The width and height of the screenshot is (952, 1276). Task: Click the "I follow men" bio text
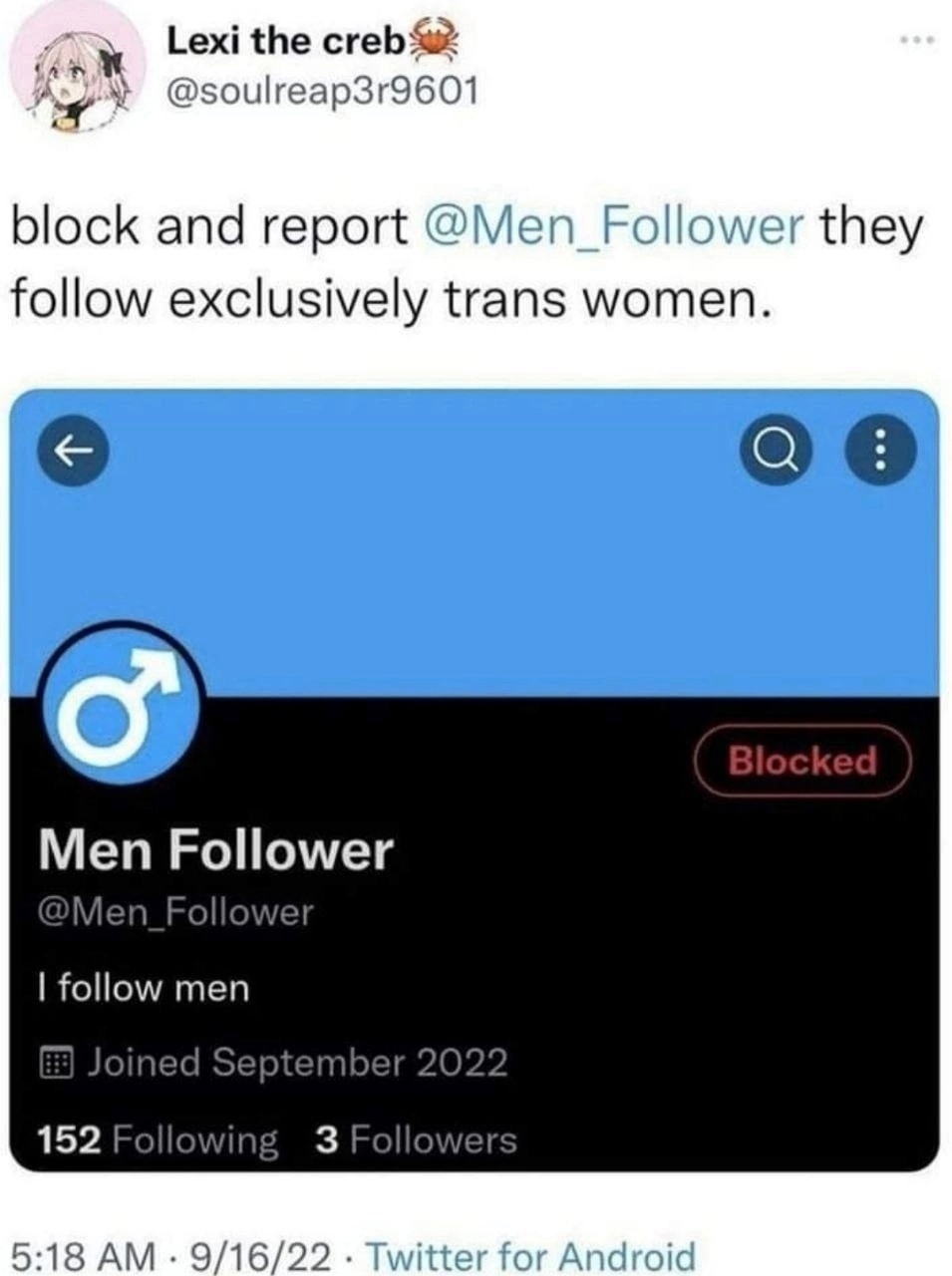point(143,988)
